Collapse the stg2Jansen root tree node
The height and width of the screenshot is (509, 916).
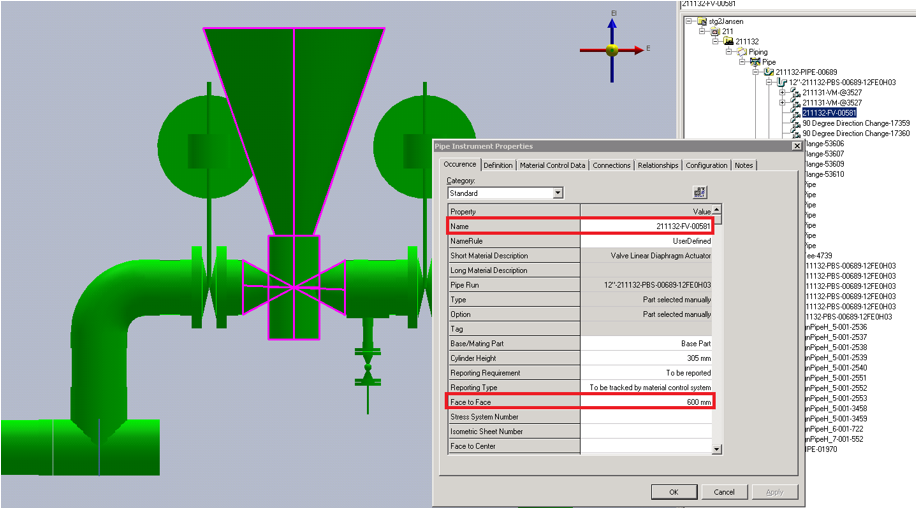click(x=688, y=21)
